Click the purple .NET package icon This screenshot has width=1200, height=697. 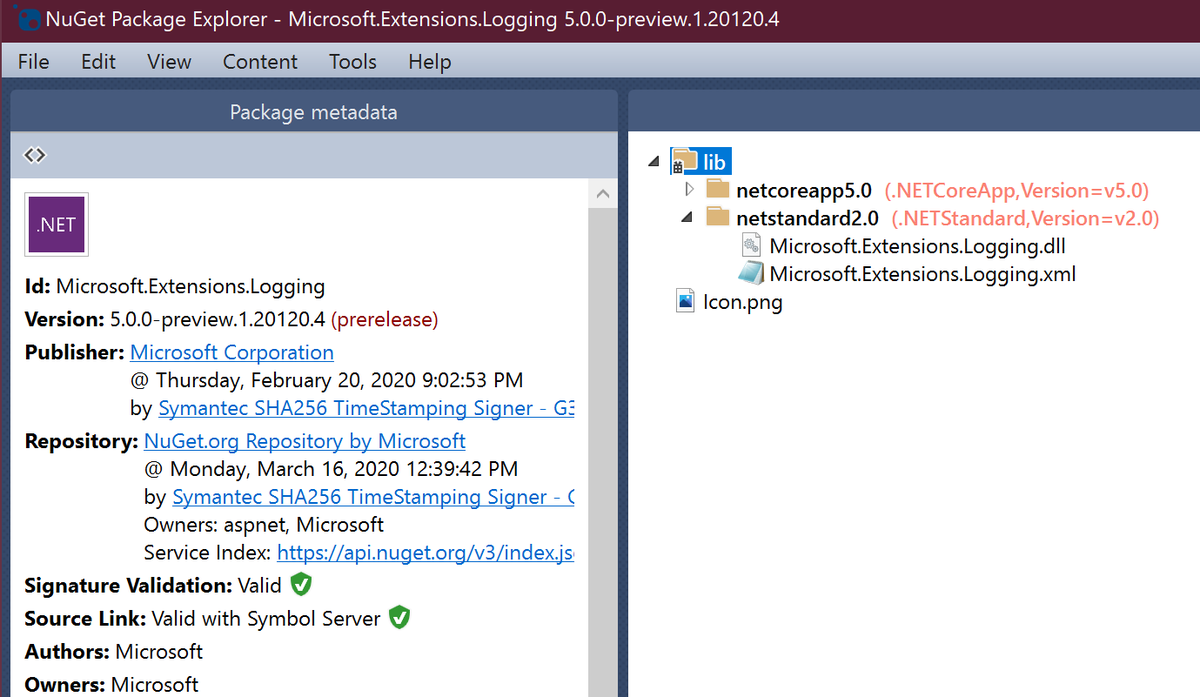tap(56, 225)
